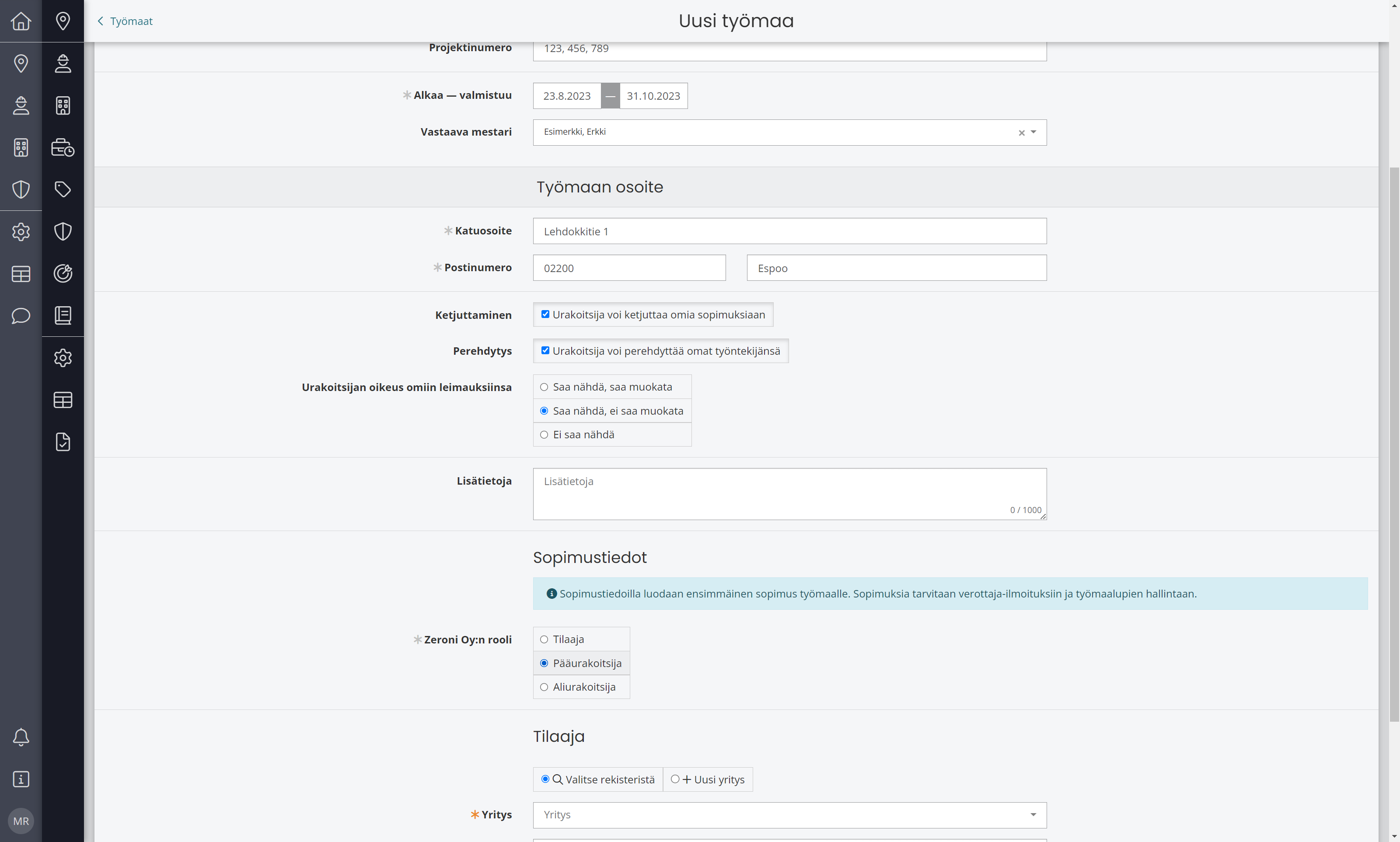The image size is (1400, 842).
Task: Select Uusi yritys radio option
Action: (x=708, y=779)
